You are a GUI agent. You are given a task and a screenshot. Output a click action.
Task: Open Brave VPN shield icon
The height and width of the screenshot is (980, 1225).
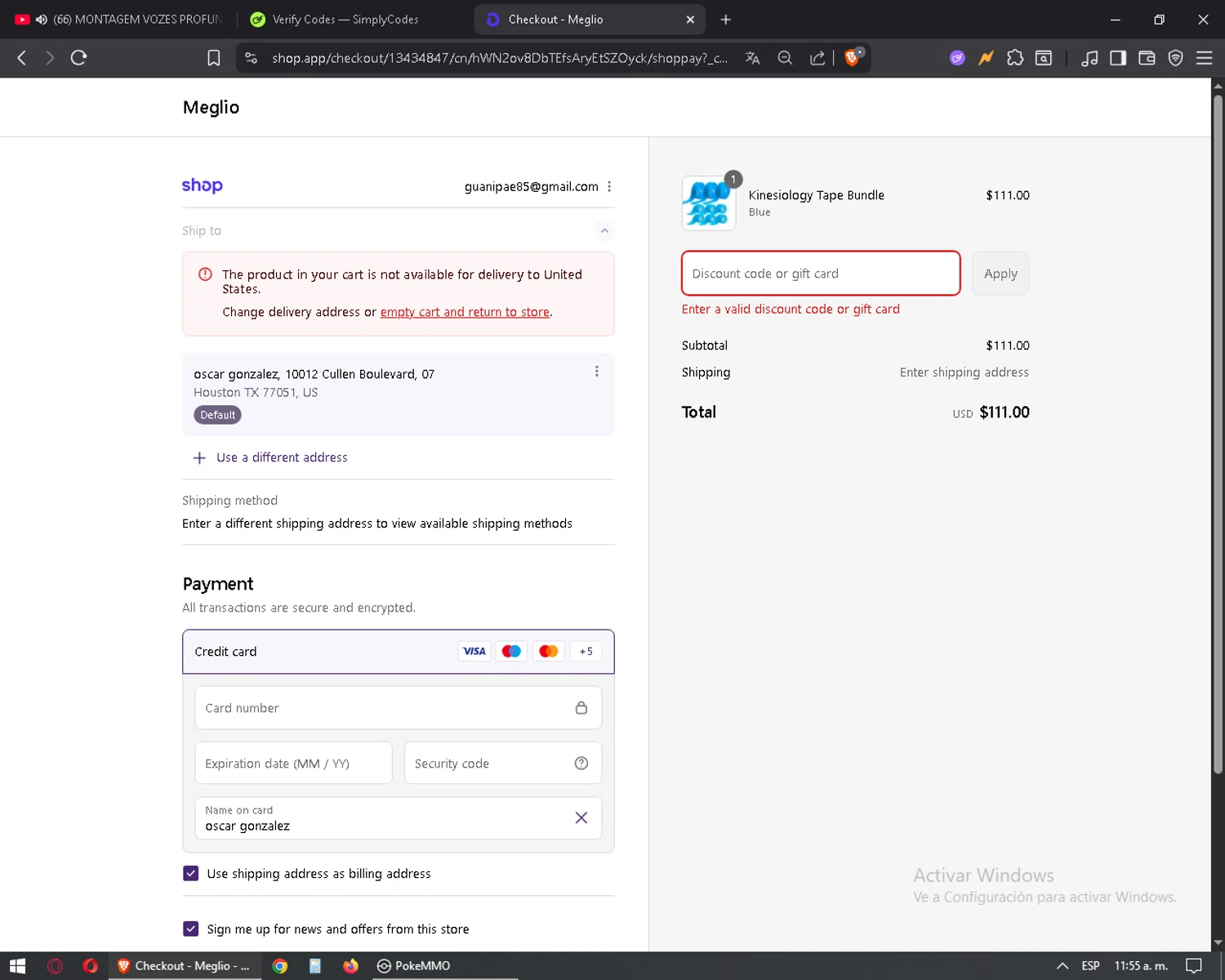point(1175,58)
